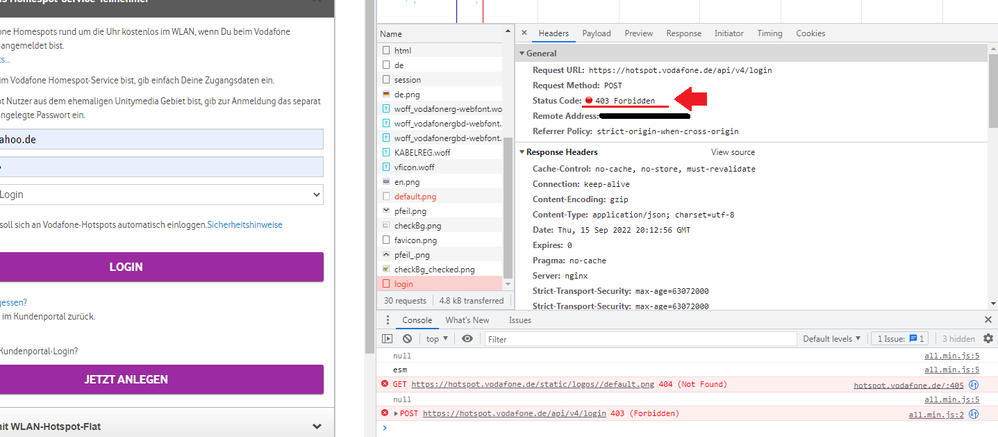Select the pfeil_.png request
Image resolution: width=998 pixels, height=437 pixels.
click(x=440, y=255)
